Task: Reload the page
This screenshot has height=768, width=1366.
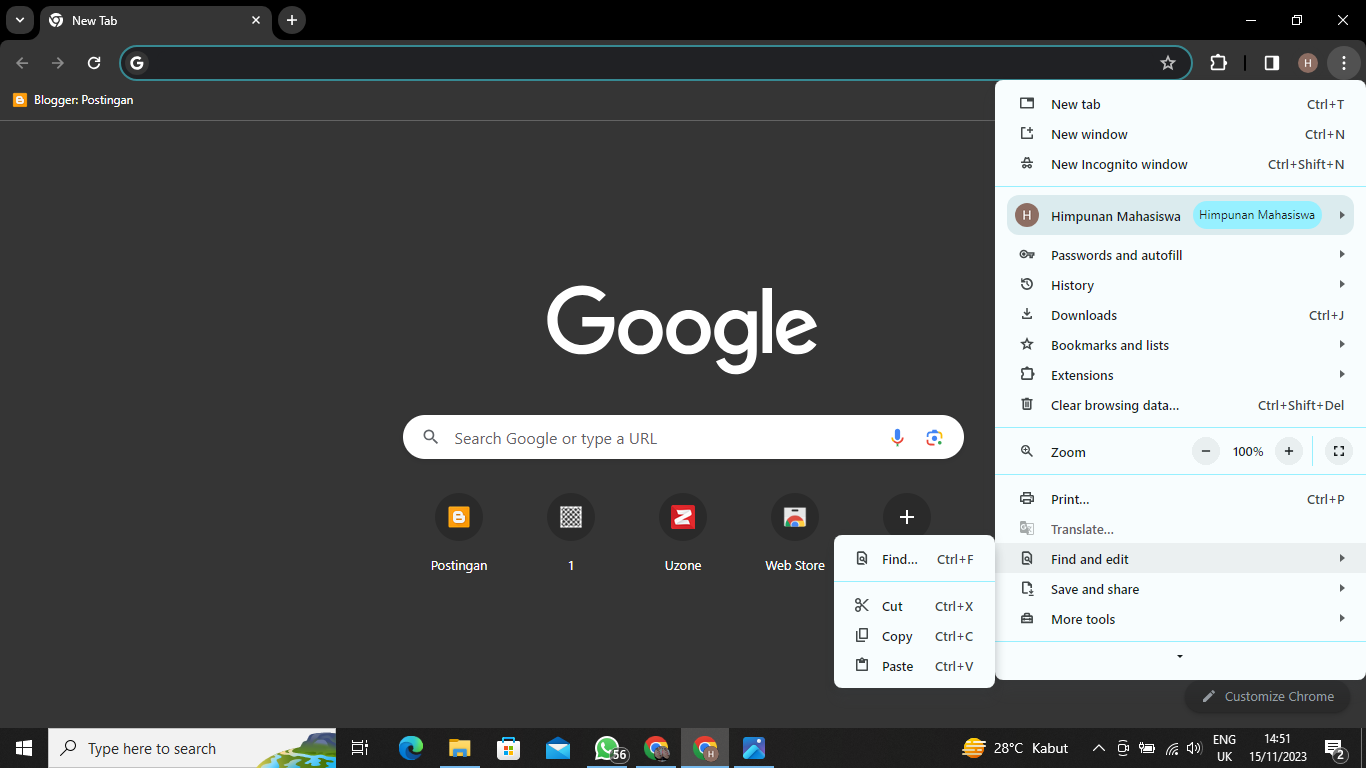Action: click(94, 63)
